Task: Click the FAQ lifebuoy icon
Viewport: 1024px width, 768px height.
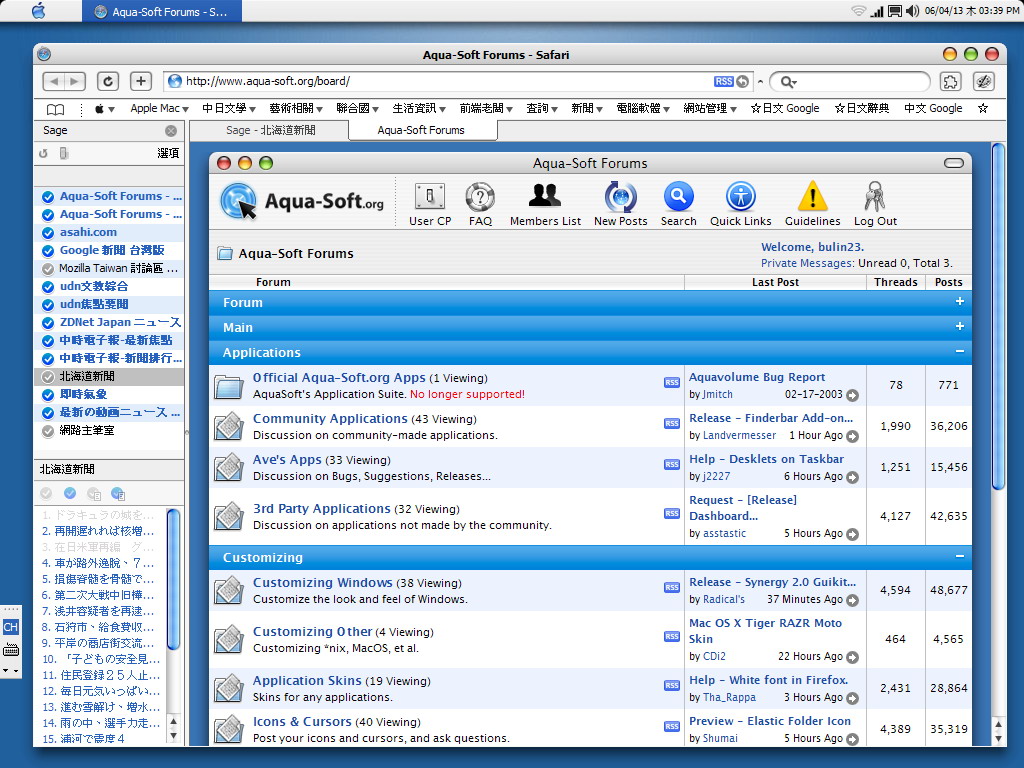Action: point(480,197)
